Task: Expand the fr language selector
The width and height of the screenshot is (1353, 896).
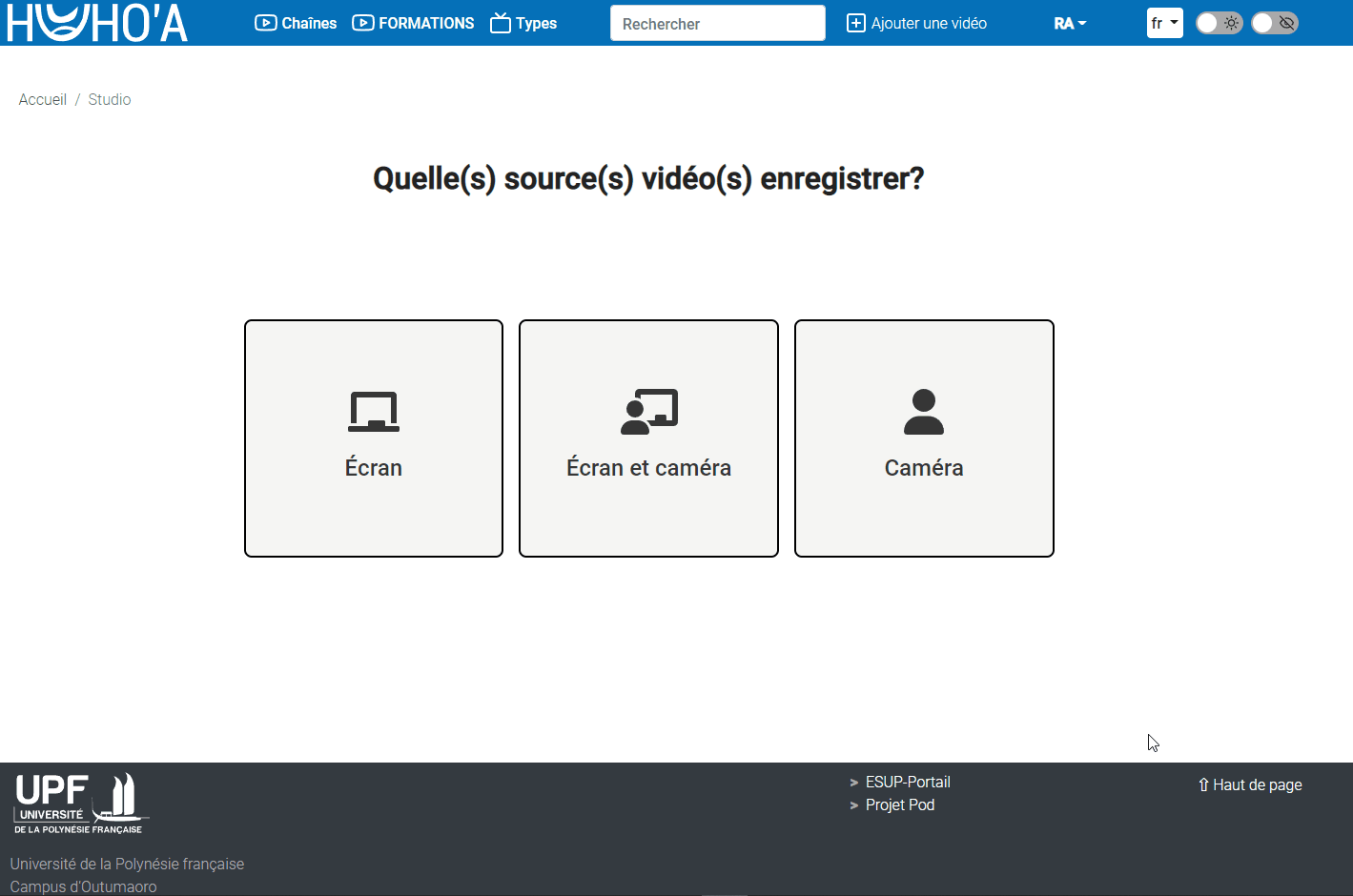Action: click(x=1164, y=23)
